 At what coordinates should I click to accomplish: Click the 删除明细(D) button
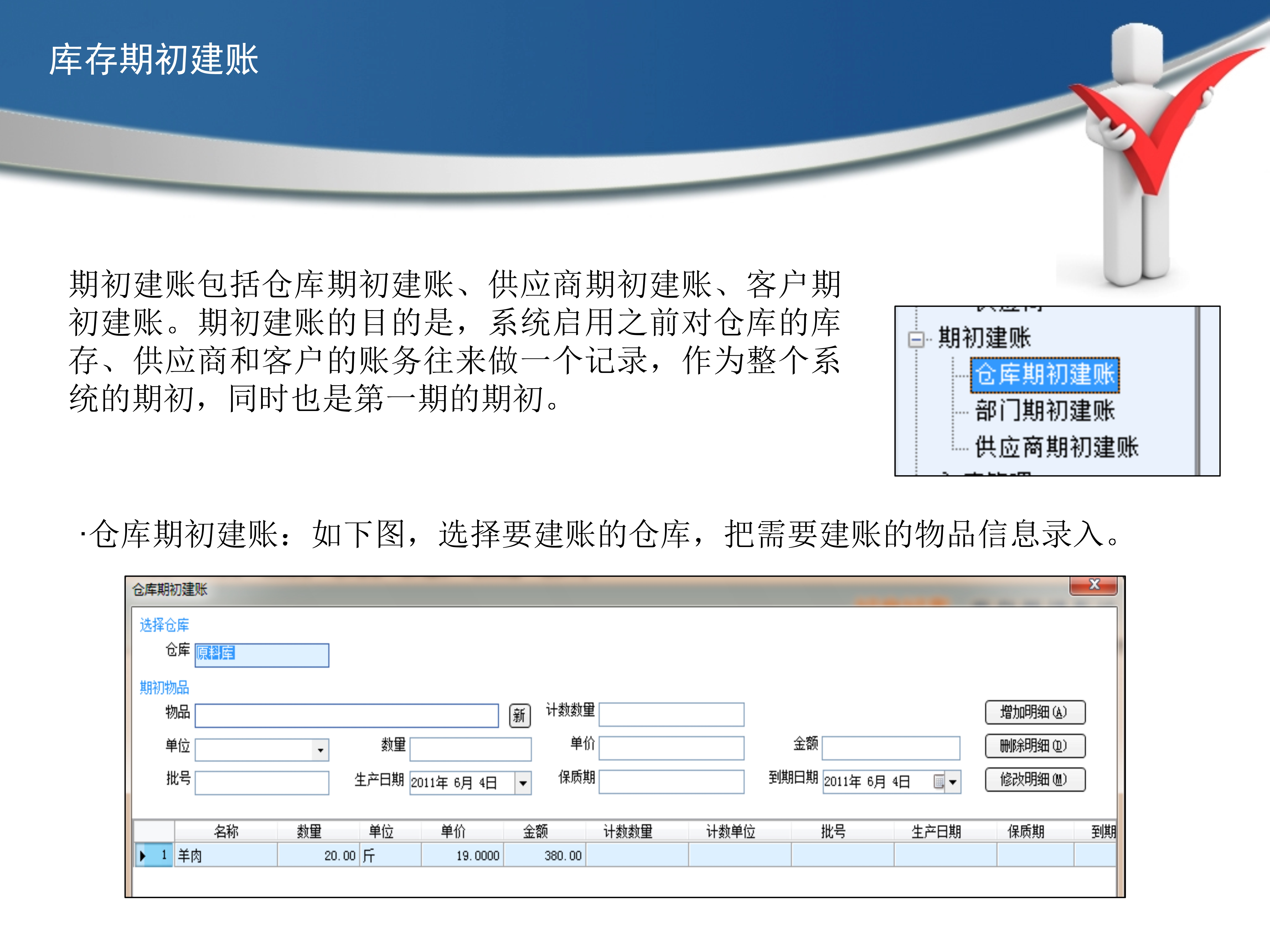1035,746
